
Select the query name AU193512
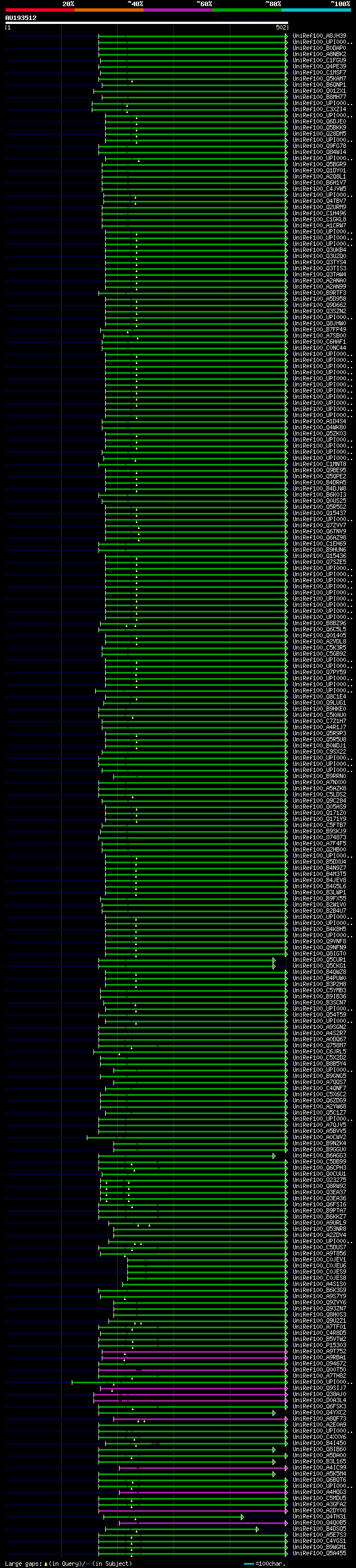21,18
